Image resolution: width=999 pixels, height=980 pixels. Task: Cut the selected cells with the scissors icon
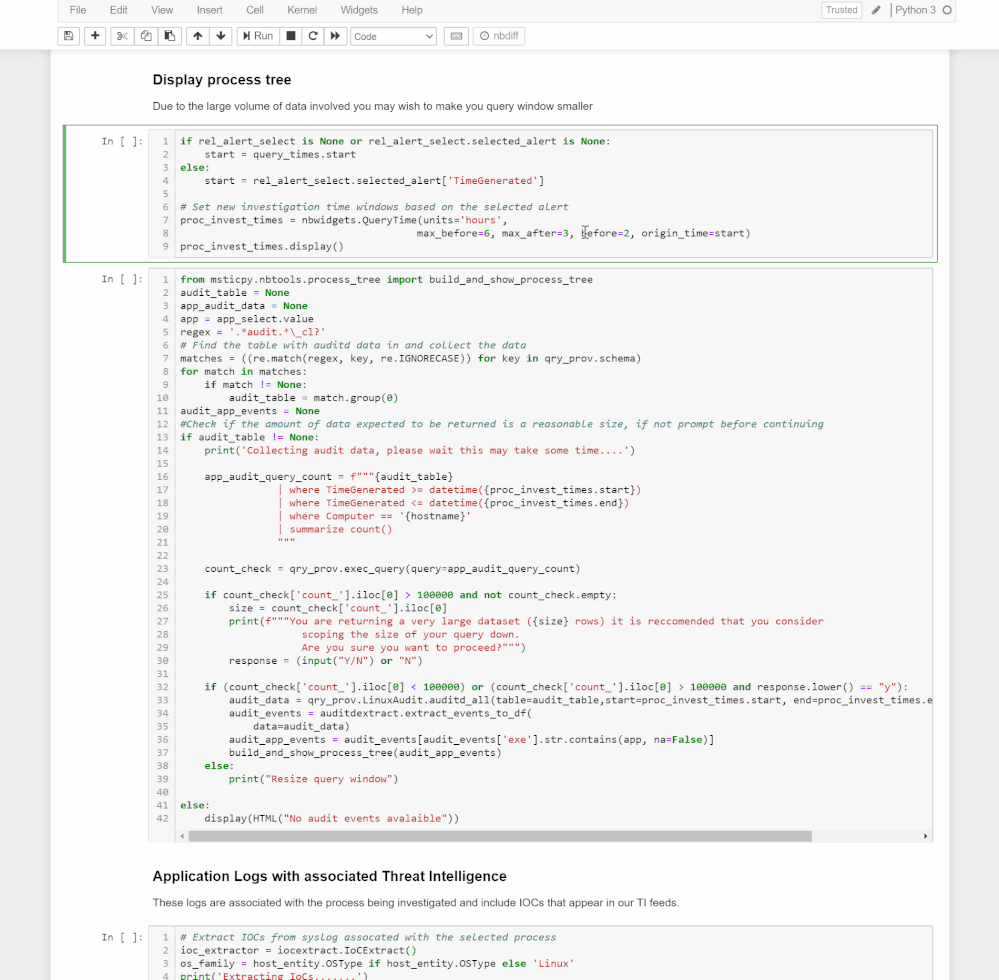122,36
